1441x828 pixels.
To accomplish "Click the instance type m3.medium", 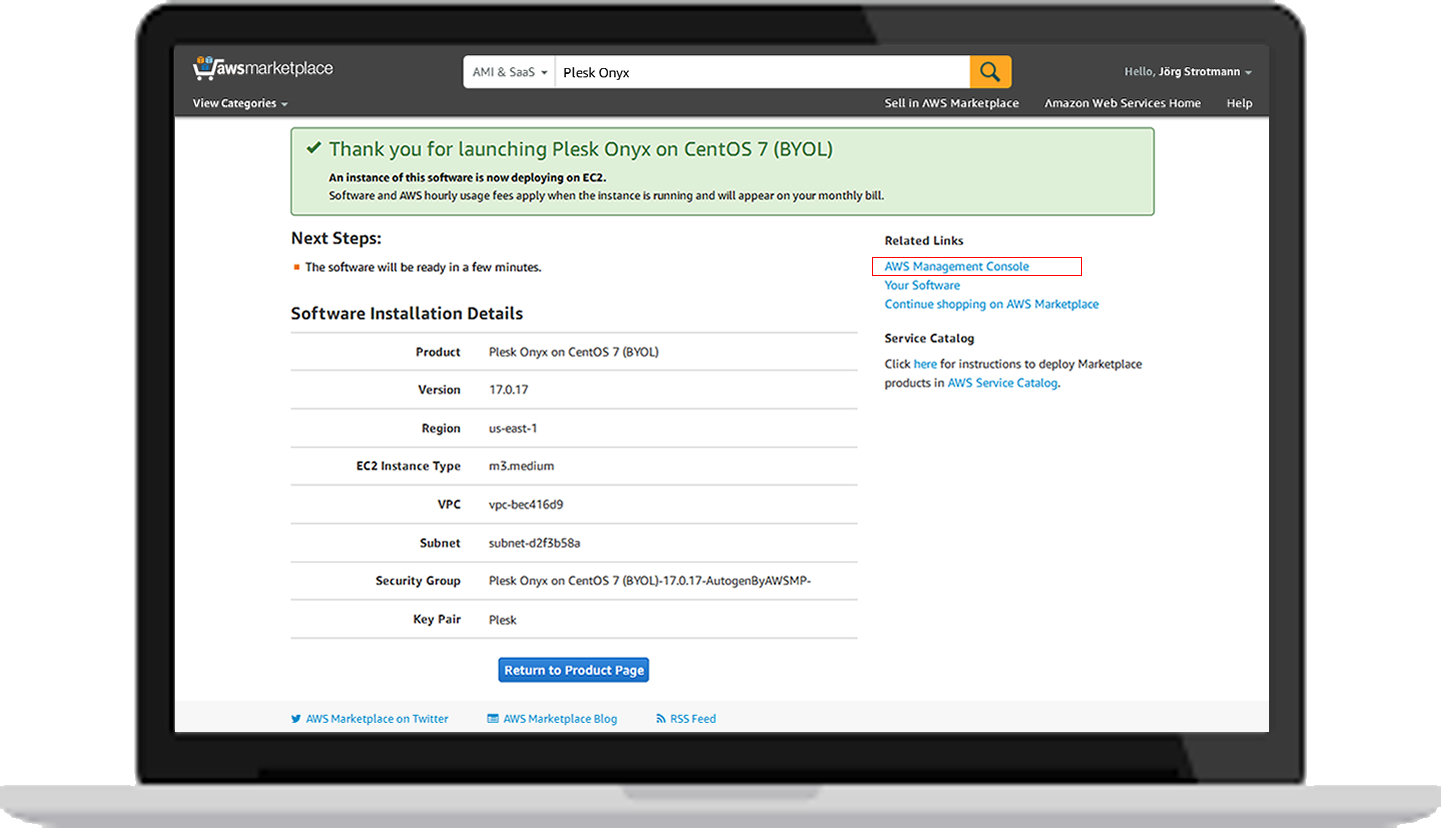I will [x=521, y=466].
